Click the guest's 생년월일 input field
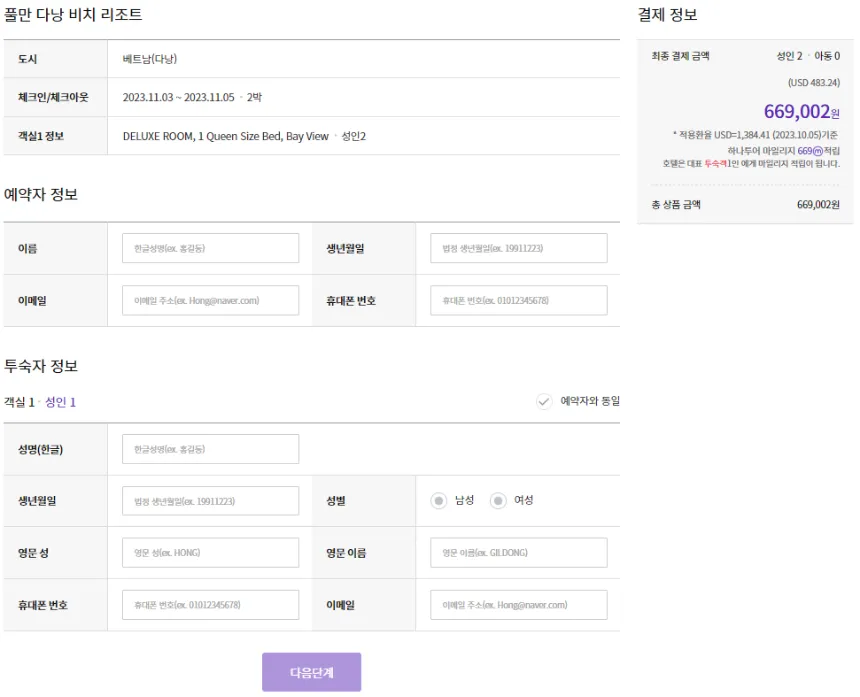Image resolution: width=860 pixels, height=697 pixels. [210, 500]
